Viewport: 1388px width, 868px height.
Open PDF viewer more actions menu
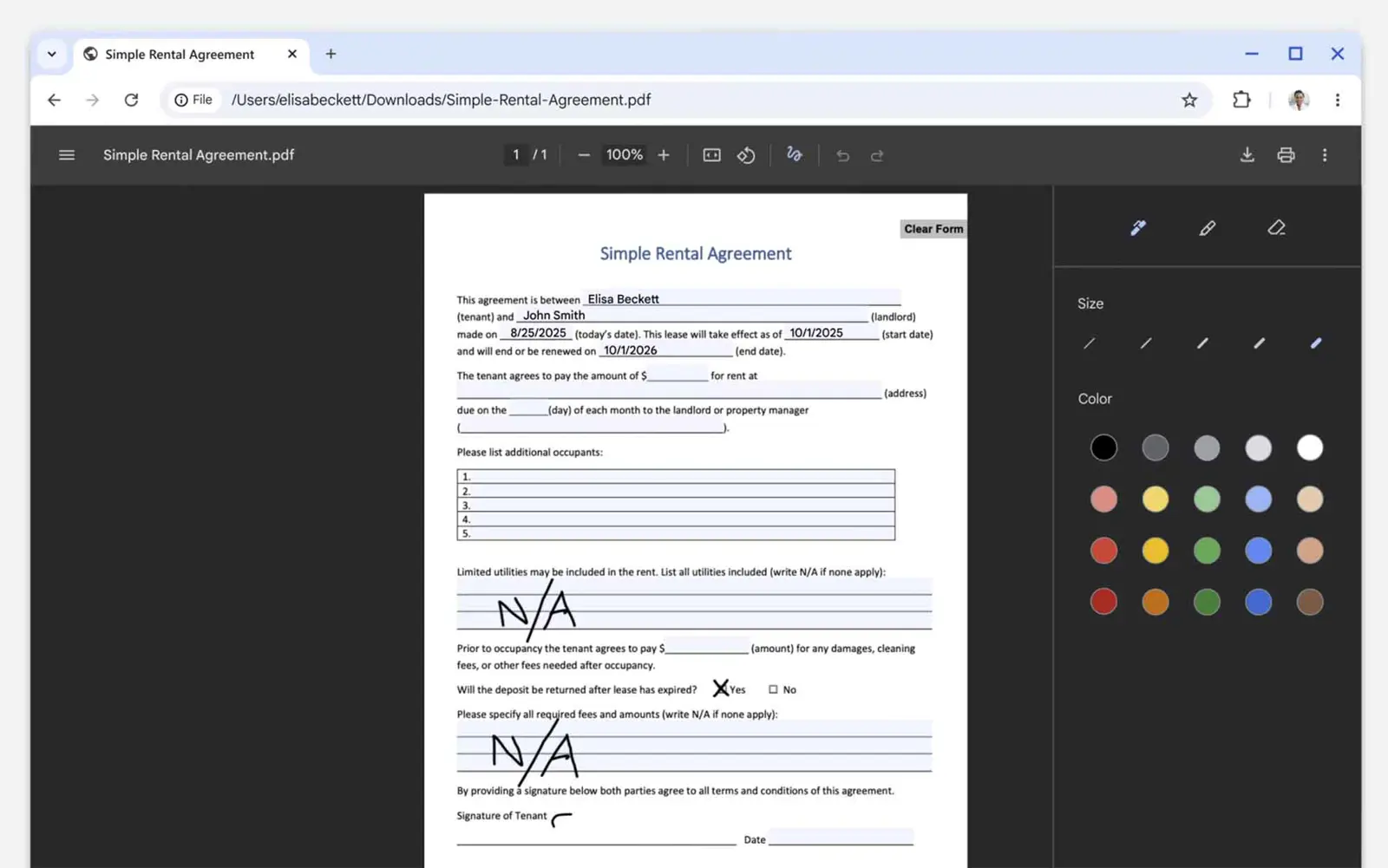click(1325, 155)
